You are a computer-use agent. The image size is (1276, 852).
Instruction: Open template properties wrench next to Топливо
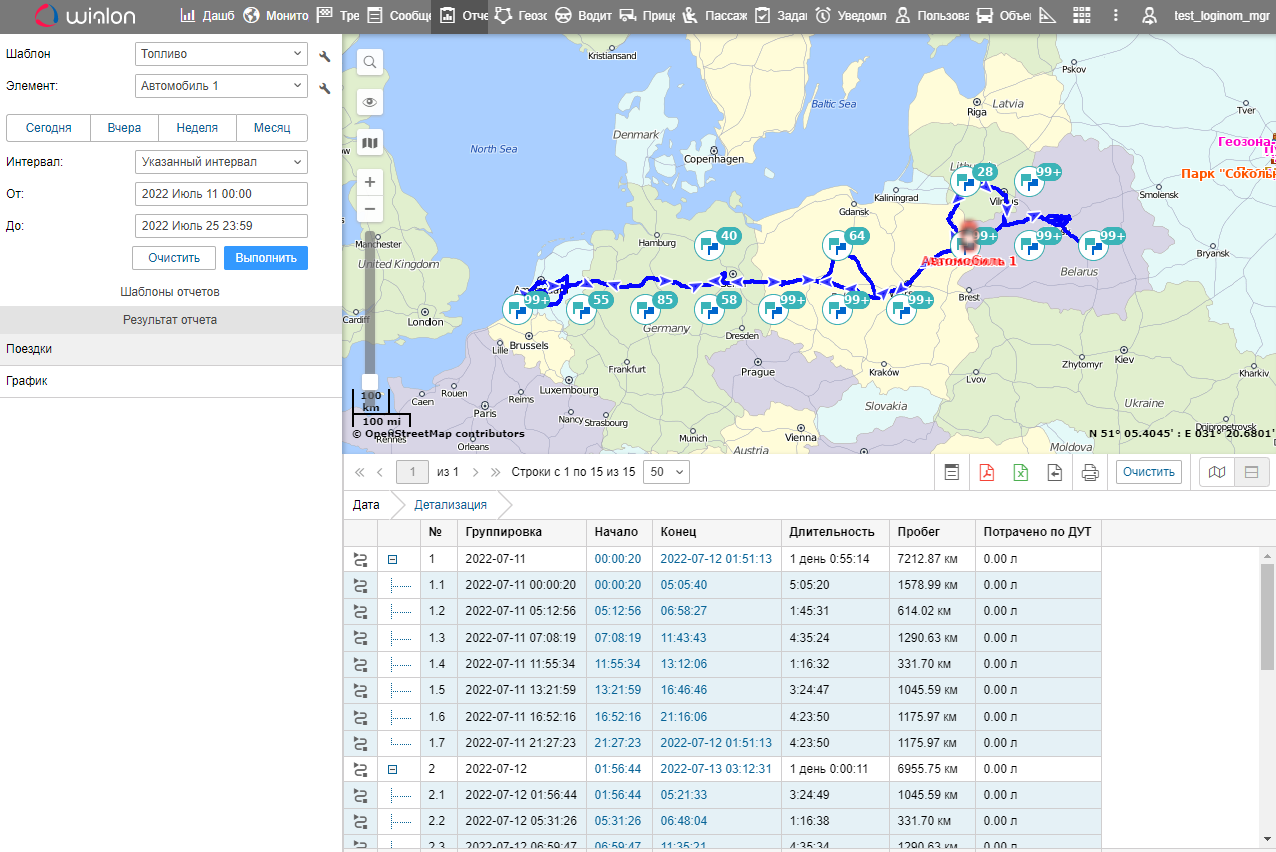(x=324, y=57)
